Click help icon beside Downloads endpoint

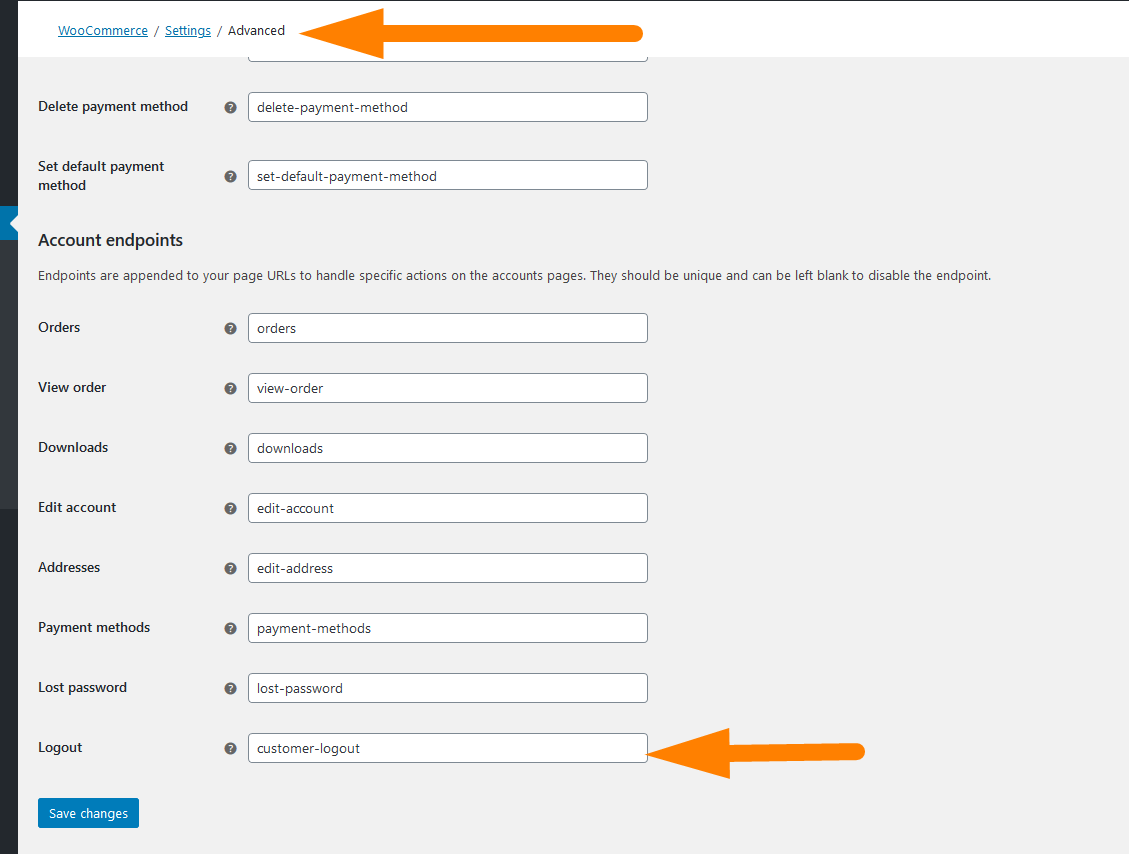coord(230,449)
